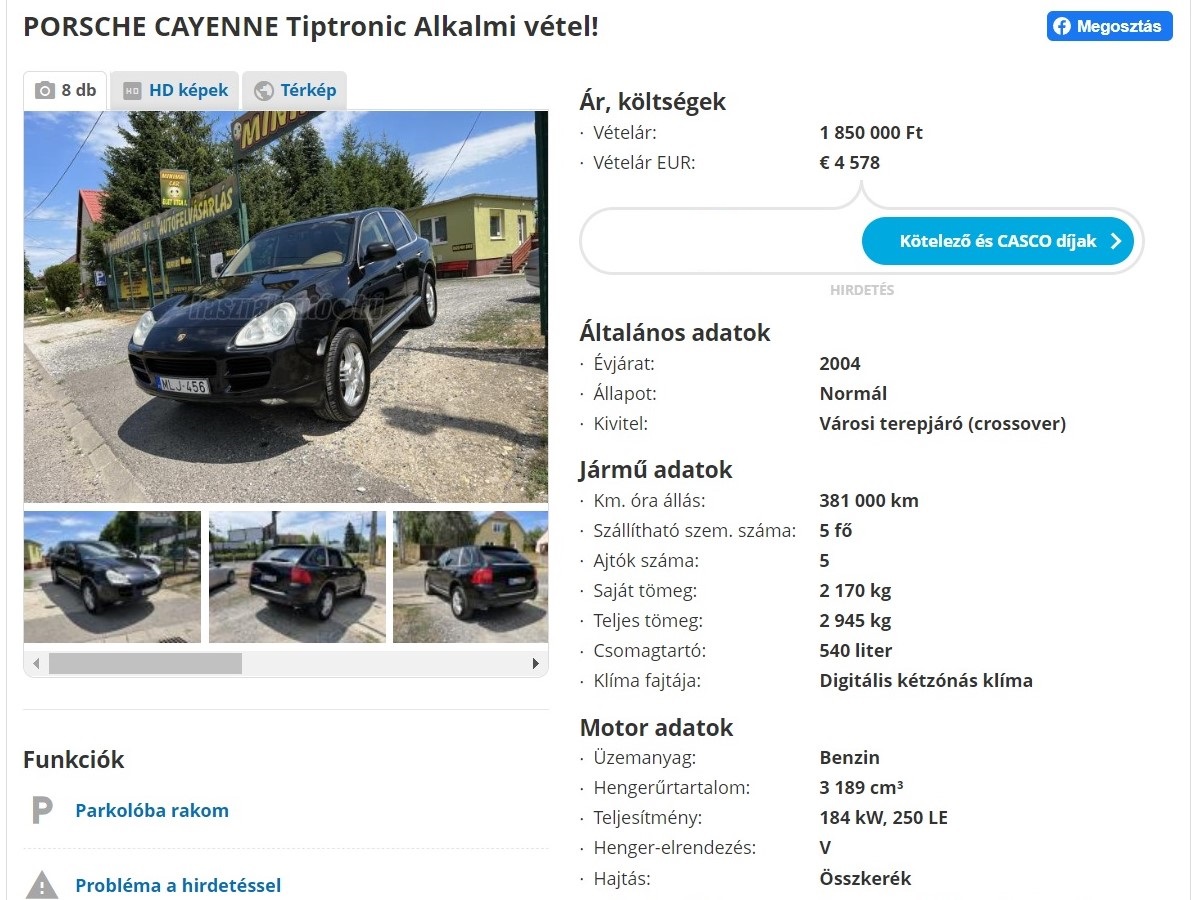Click chevron arrow on Kötelező és CASCO díjak
The height and width of the screenshot is (900, 1200).
pos(1117,241)
